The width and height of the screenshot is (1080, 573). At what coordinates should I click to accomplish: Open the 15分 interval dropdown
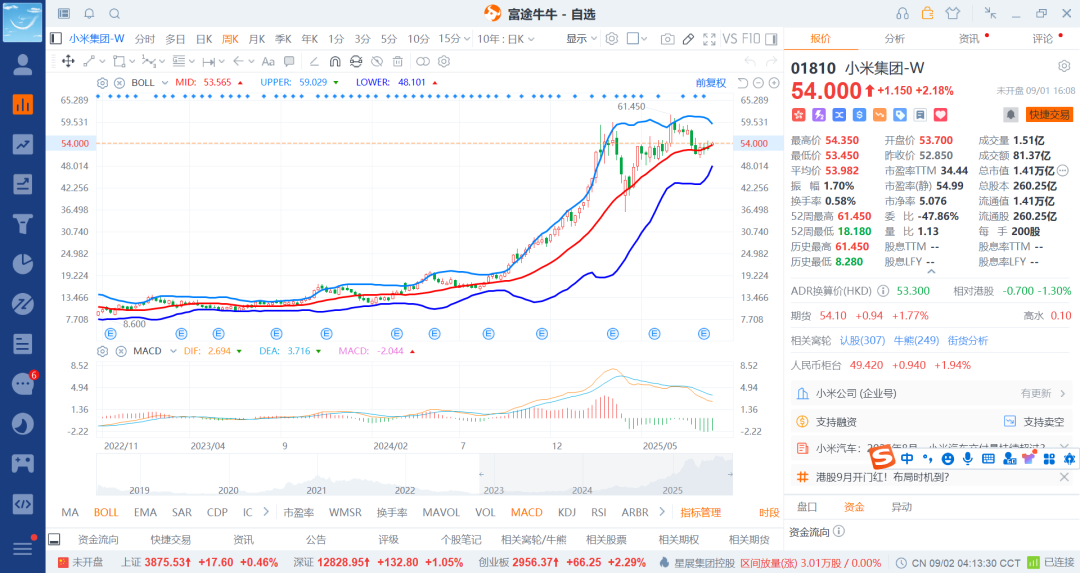tap(455, 39)
